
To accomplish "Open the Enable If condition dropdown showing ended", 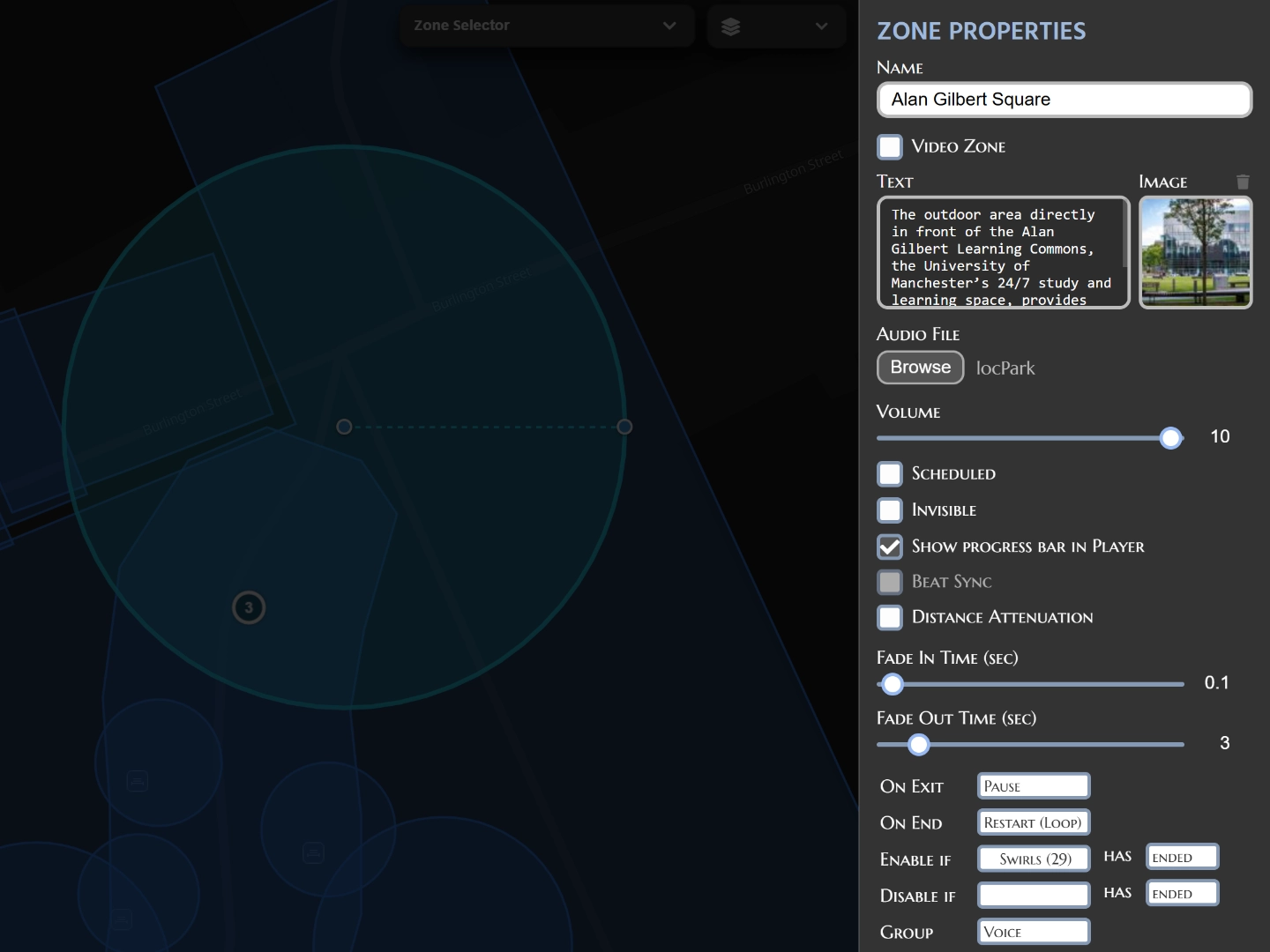I will click(1183, 857).
